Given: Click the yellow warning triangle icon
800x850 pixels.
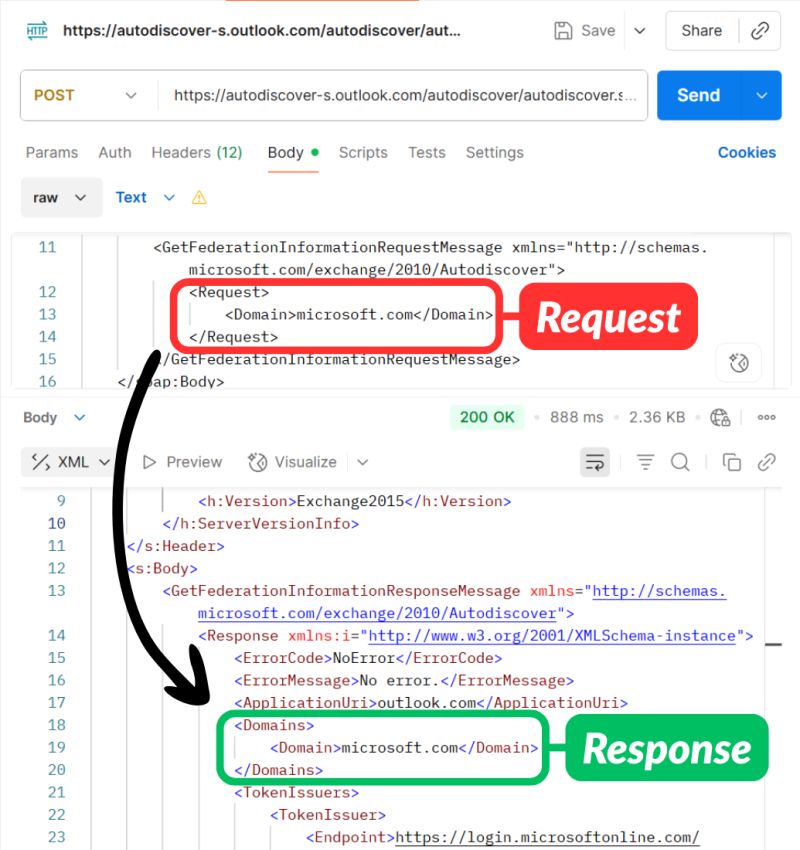Looking at the screenshot, I should click(x=199, y=198).
